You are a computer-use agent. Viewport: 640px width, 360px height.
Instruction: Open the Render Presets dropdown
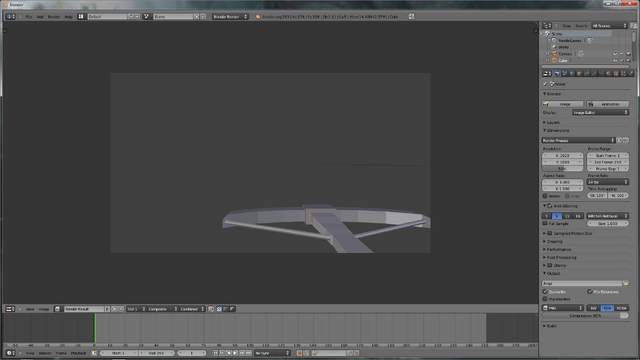578,140
